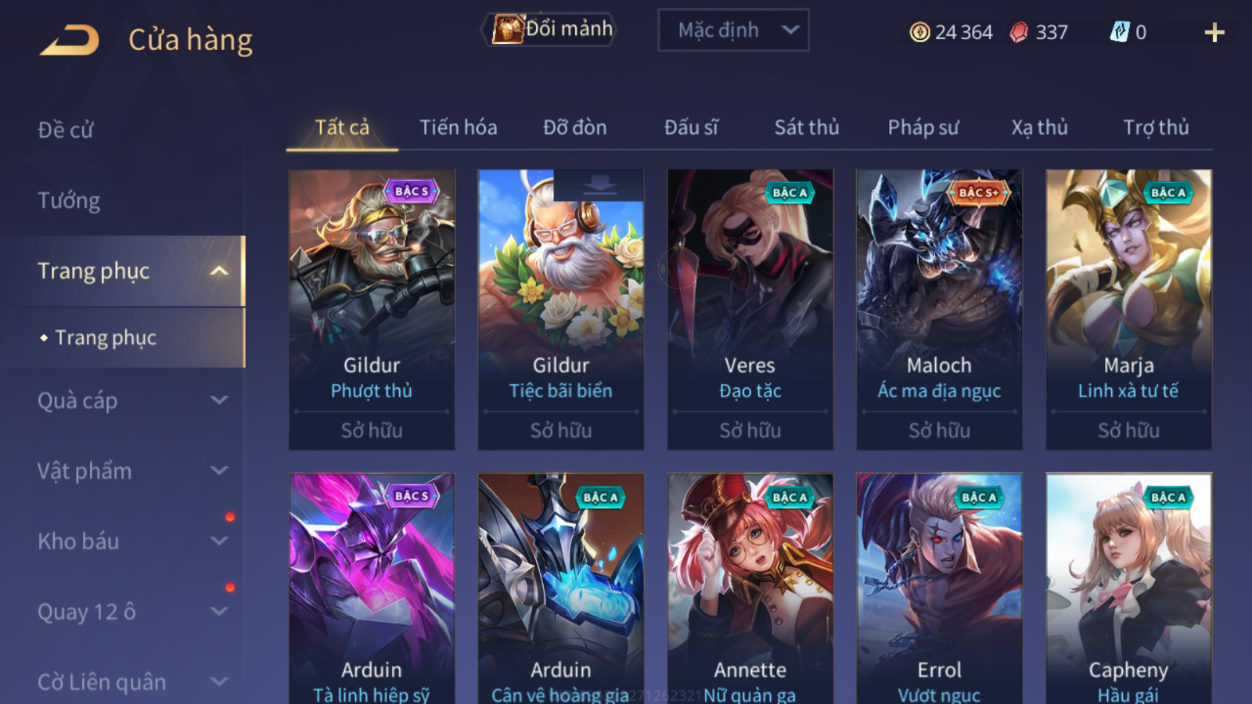Expand the Quà cáp sidebar section
This screenshot has height=704, width=1252.
click(x=219, y=400)
